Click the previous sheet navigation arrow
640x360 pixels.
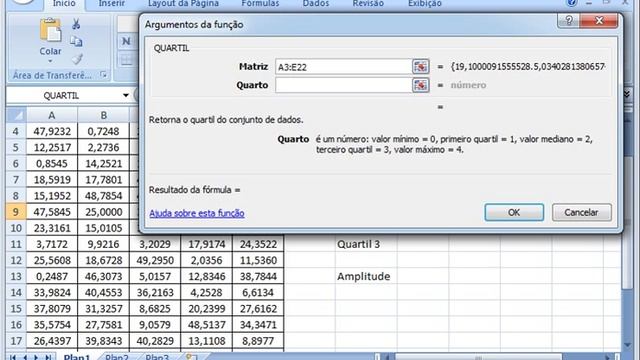click(x=25, y=357)
